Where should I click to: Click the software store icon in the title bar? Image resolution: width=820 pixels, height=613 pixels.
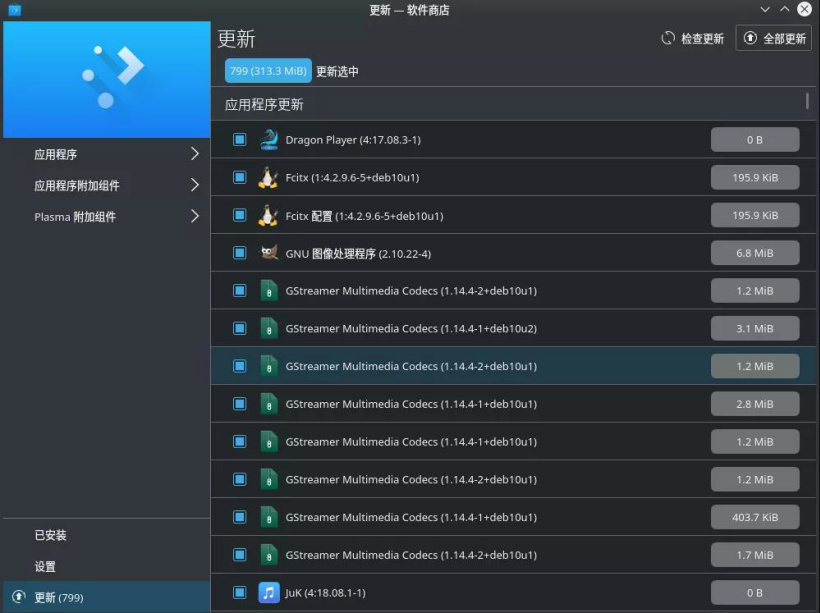point(15,10)
